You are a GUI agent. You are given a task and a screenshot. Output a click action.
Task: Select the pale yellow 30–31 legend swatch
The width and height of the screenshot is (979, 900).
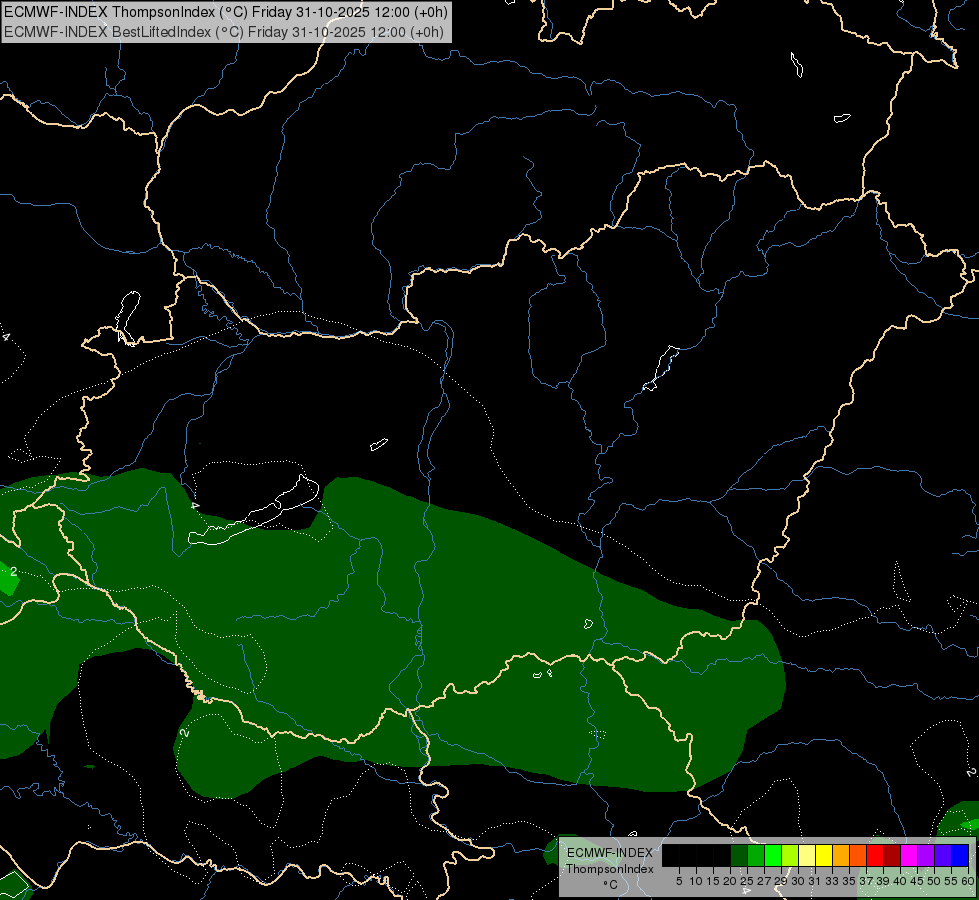coord(807,855)
